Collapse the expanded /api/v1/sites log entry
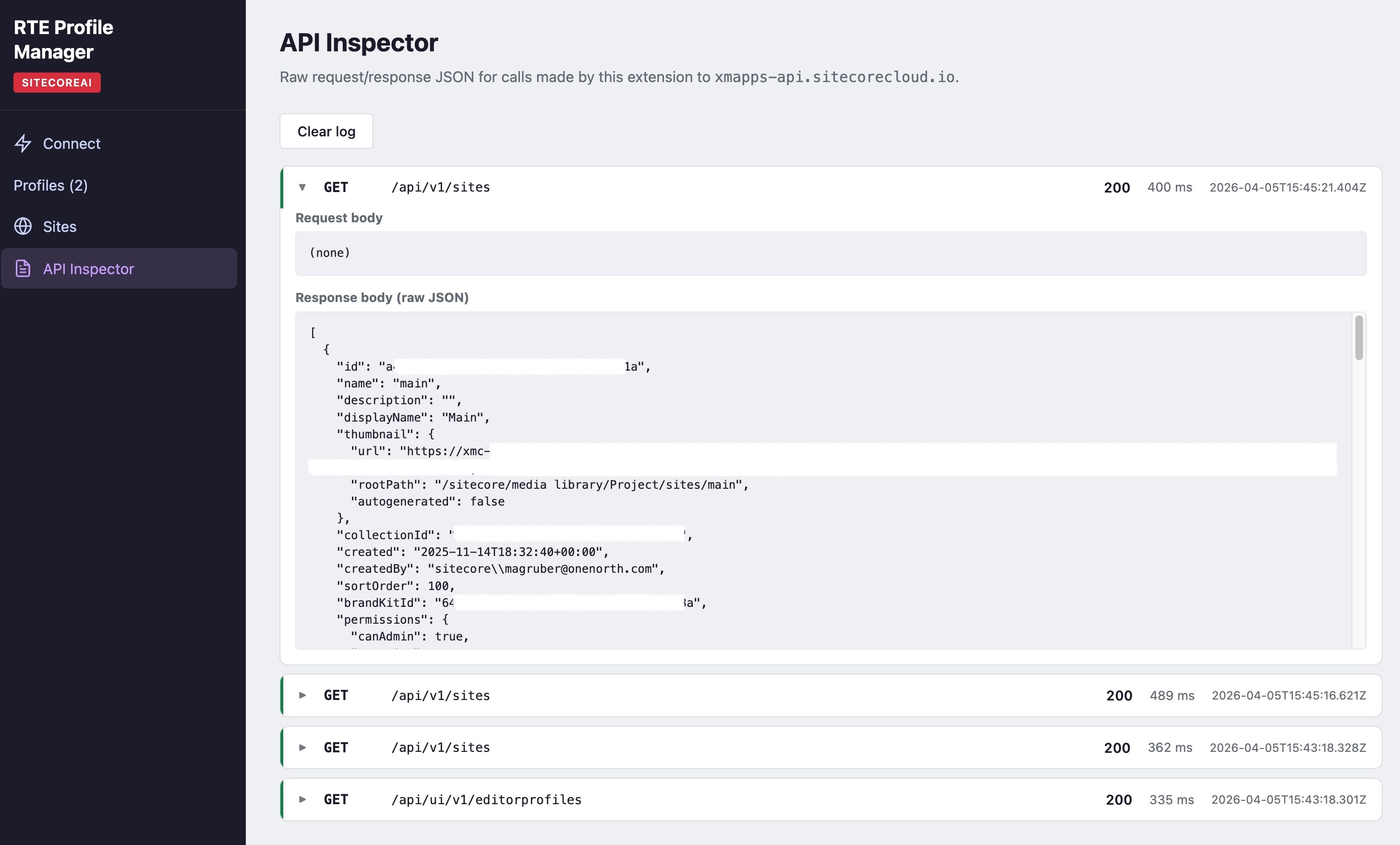The image size is (1400, 845). pos(303,188)
